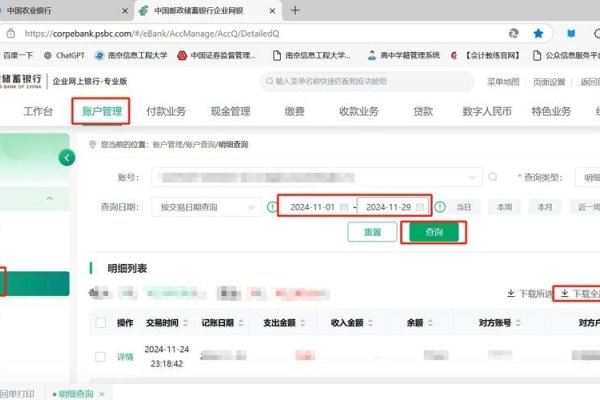Open 中国证券监督管理 bookmark
Image resolution: width=600 pixels, height=400 pixels.
(x=216, y=56)
